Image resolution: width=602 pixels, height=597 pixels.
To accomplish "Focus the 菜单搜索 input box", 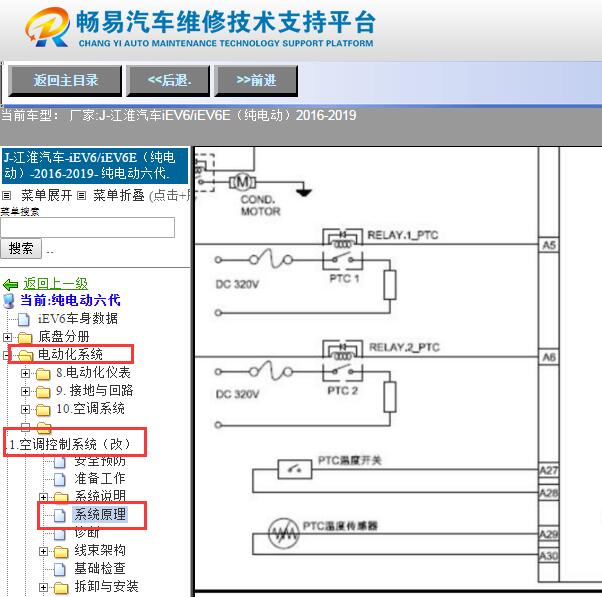I will tap(88, 228).
